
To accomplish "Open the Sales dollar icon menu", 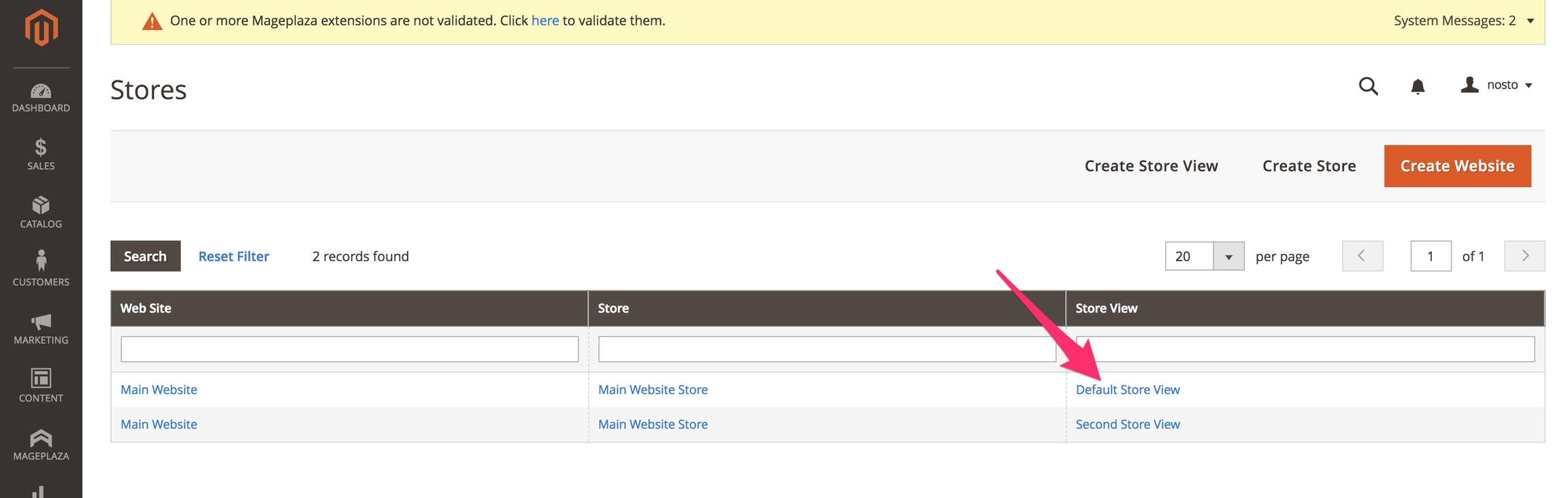I will (41, 154).
